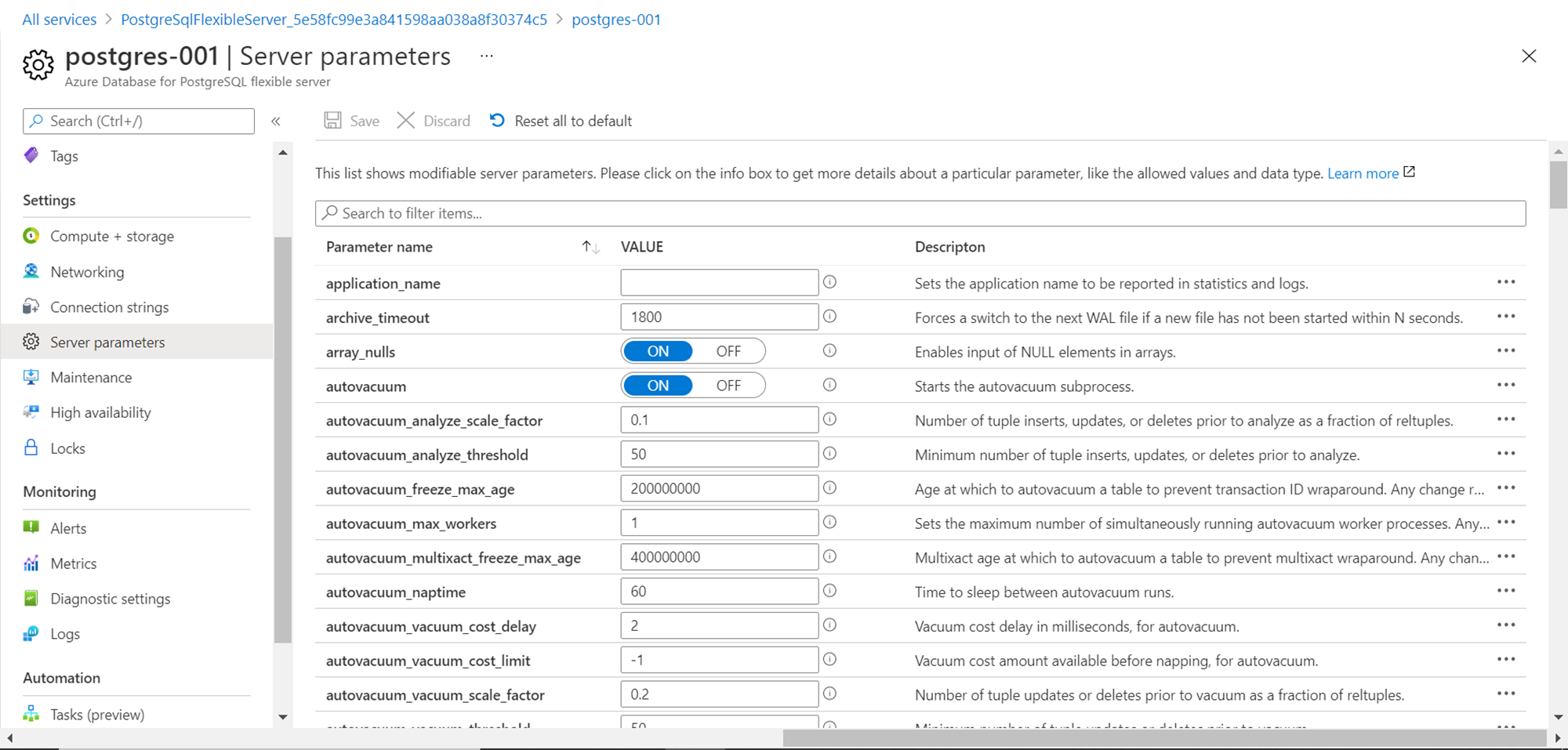This screenshot has width=1568, height=750.
Task: Click info icon next to autovacuum_naptime
Action: (x=829, y=591)
